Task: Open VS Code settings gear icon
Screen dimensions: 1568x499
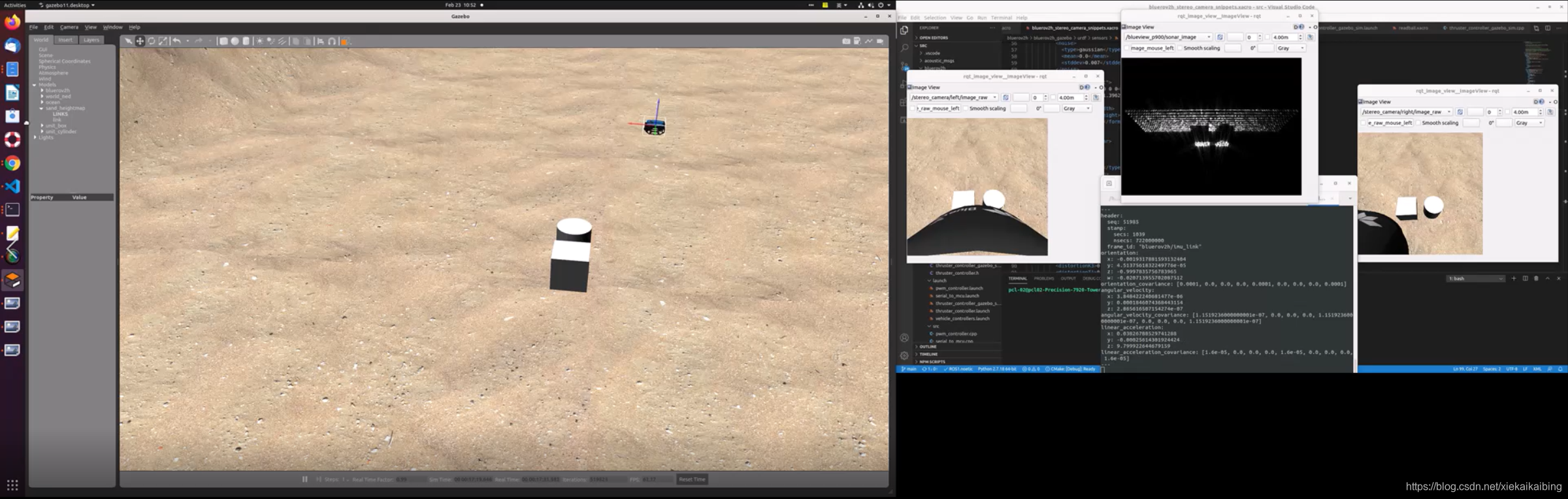Action: (904, 355)
